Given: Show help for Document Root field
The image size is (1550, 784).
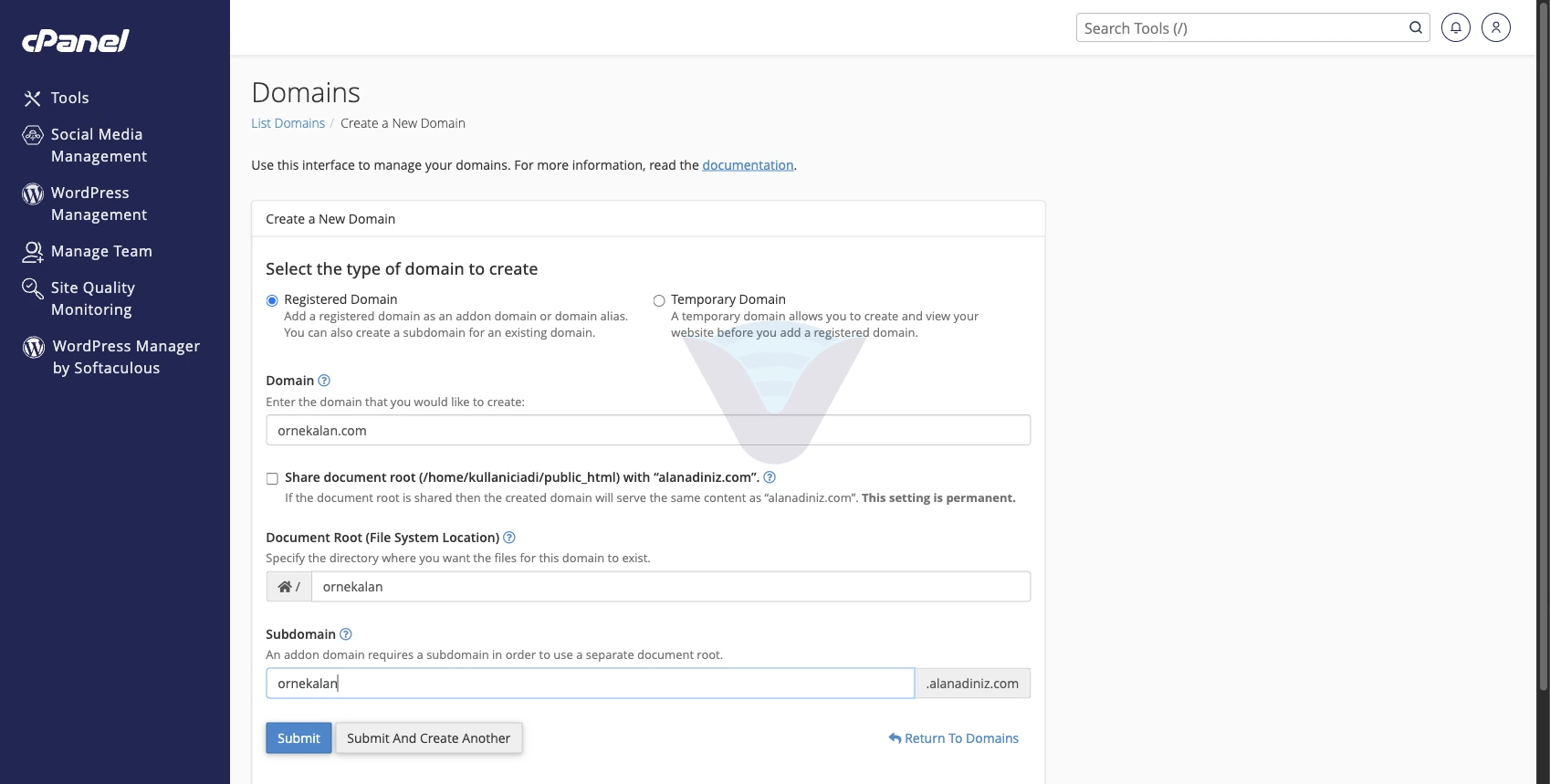Looking at the screenshot, I should 509,538.
